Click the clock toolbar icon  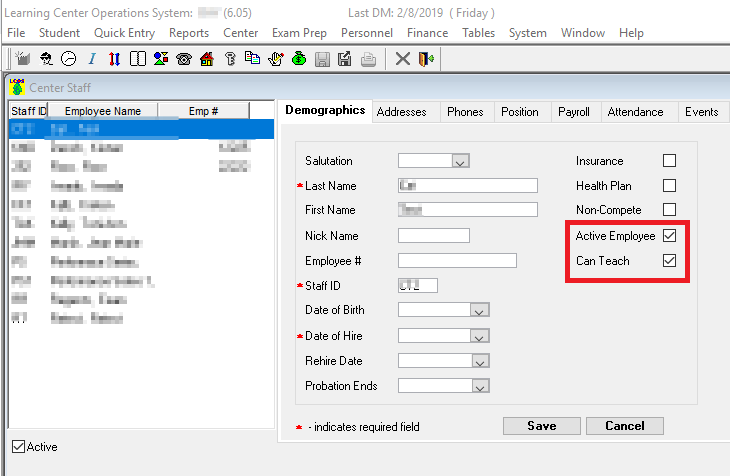(x=69, y=59)
